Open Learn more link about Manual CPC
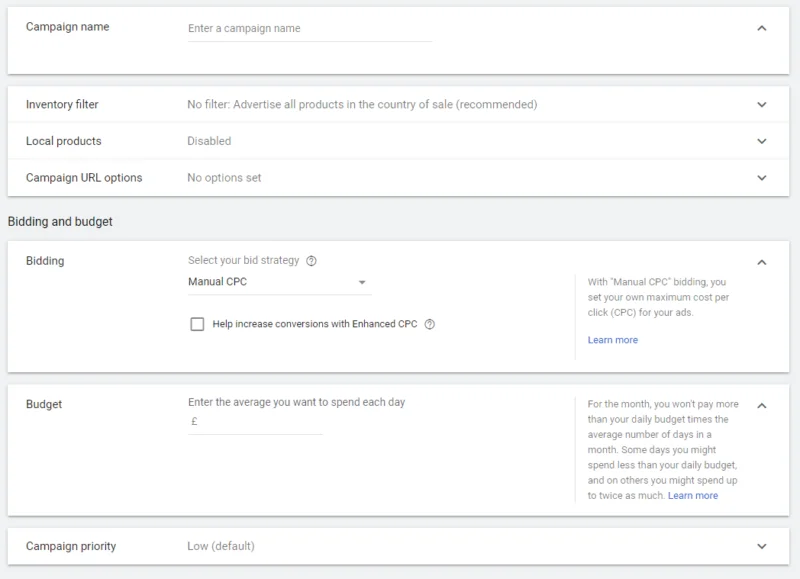The width and height of the screenshot is (800, 579). click(612, 340)
